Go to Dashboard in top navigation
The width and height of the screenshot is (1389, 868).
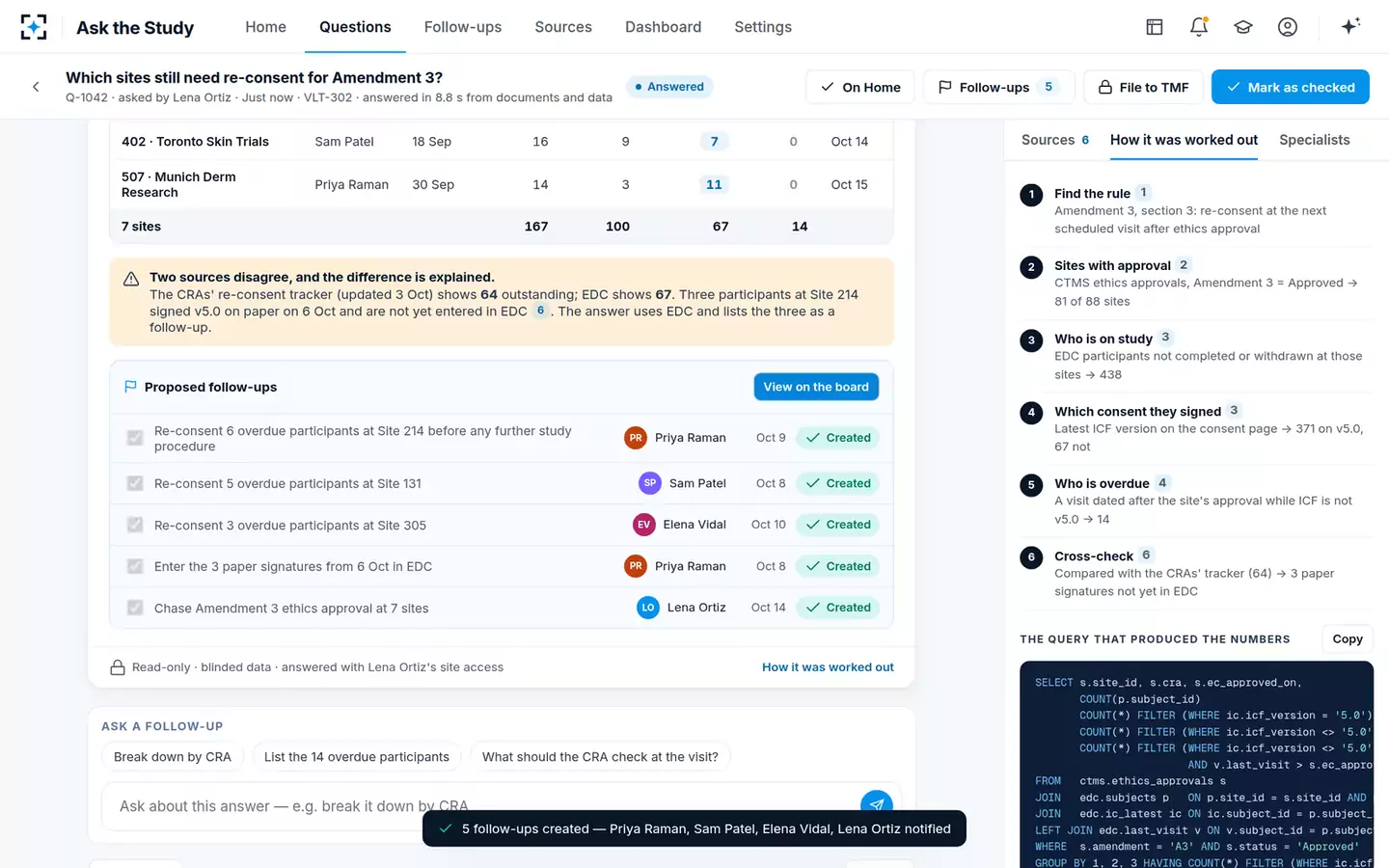tap(663, 27)
